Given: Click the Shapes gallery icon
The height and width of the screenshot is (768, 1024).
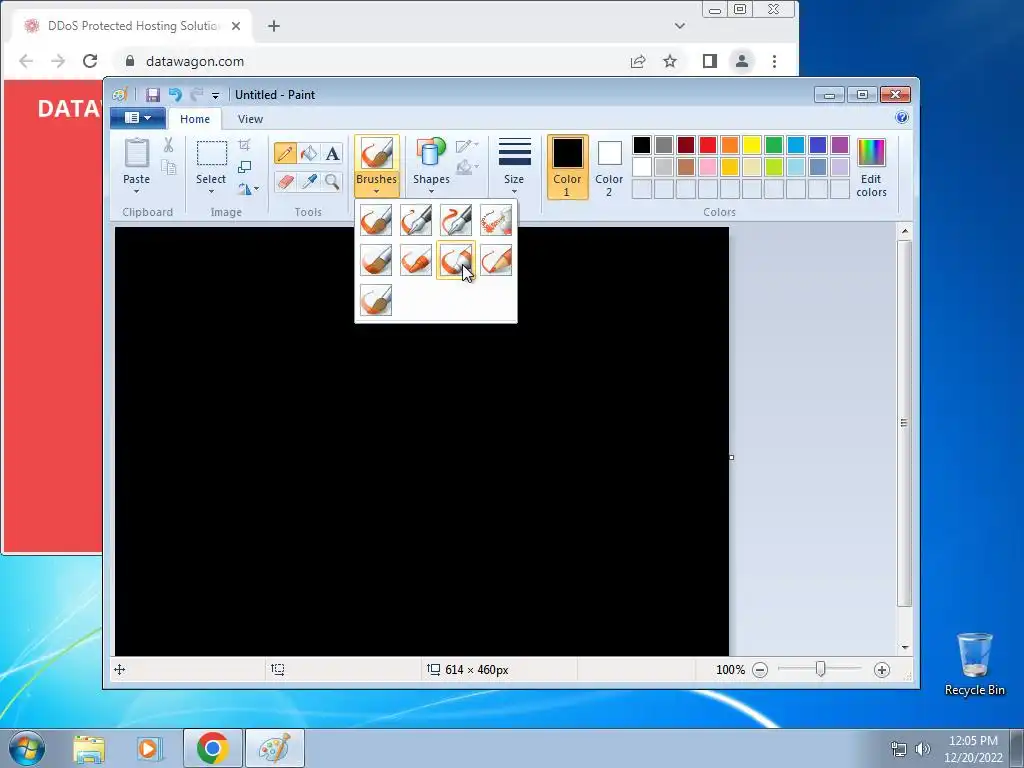Looking at the screenshot, I should coord(431,152).
